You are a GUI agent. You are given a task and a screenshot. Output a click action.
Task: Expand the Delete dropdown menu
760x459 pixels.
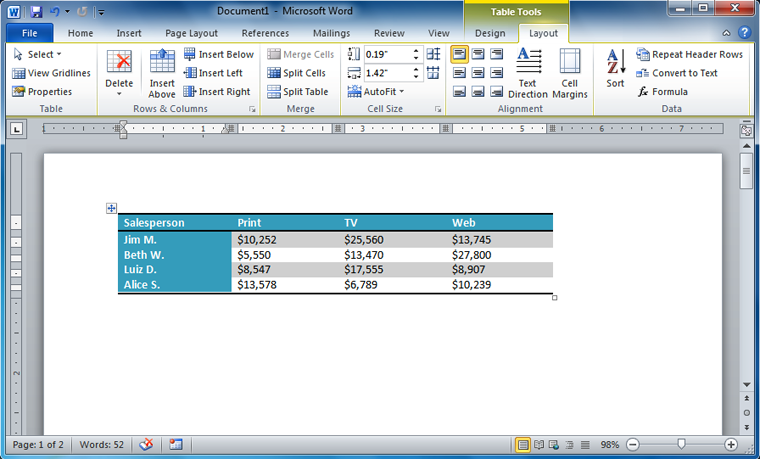click(119, 84)
